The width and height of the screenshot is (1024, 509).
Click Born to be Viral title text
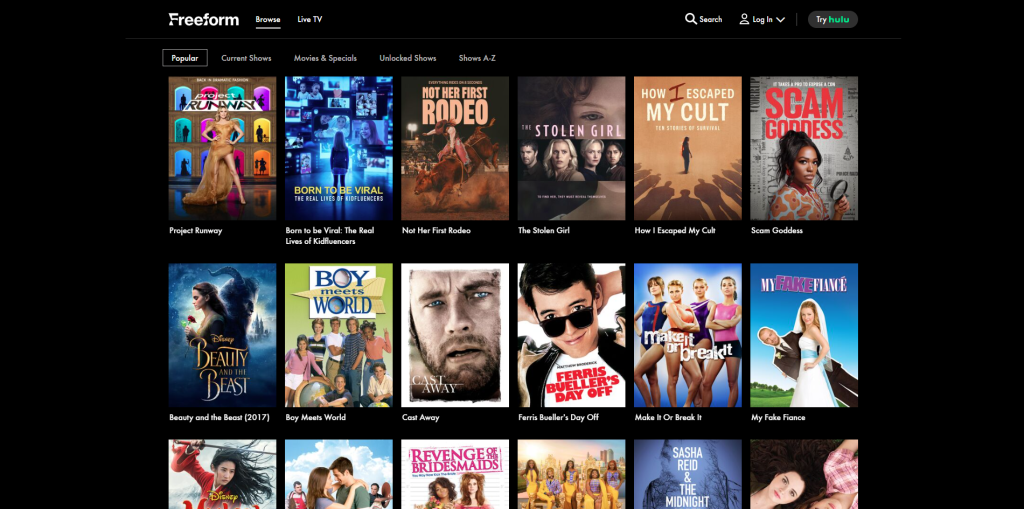pos(330,236)
